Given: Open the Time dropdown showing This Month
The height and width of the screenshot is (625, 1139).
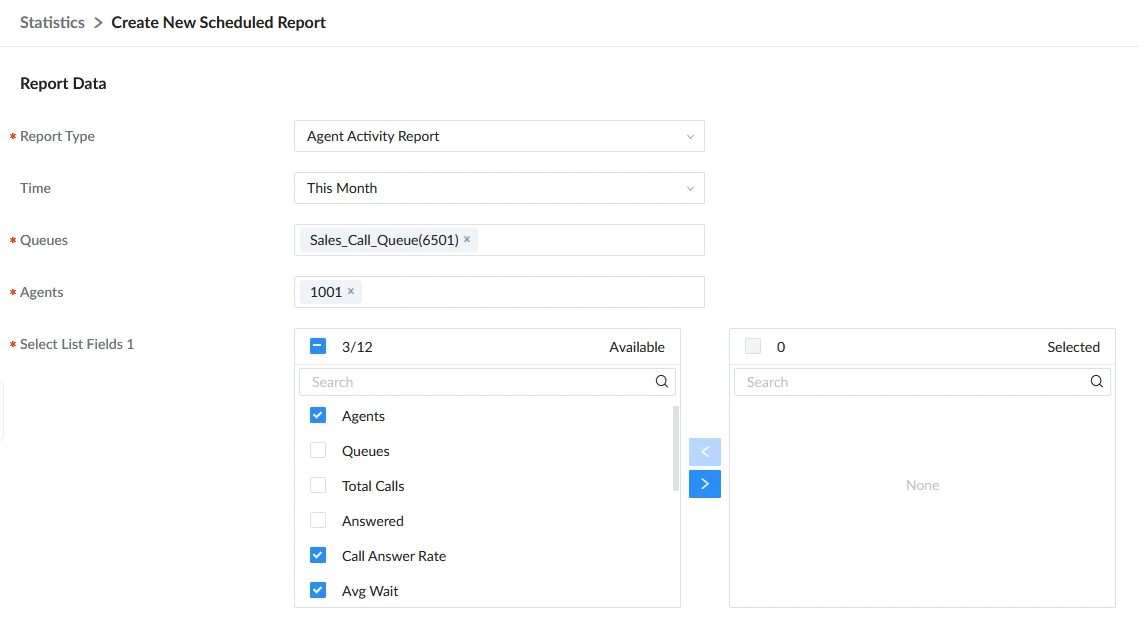Looking at the screenshot, I should pos(499,188).
